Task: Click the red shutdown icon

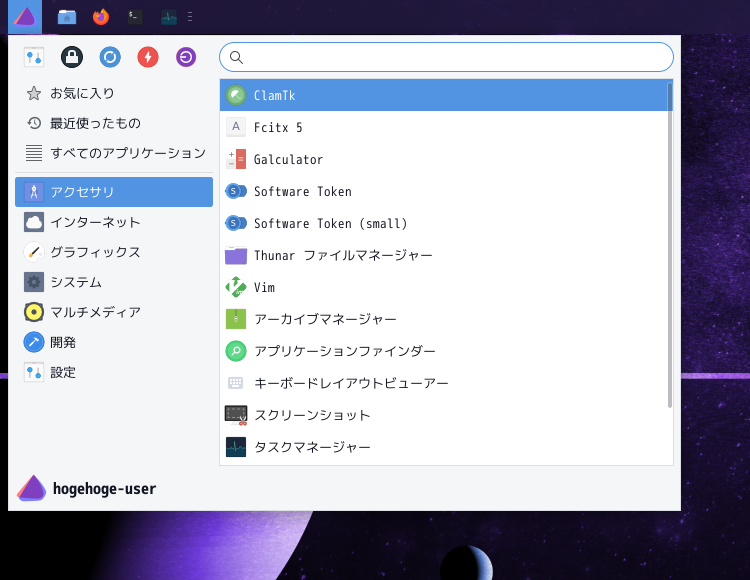Action: tap(148, 57)
